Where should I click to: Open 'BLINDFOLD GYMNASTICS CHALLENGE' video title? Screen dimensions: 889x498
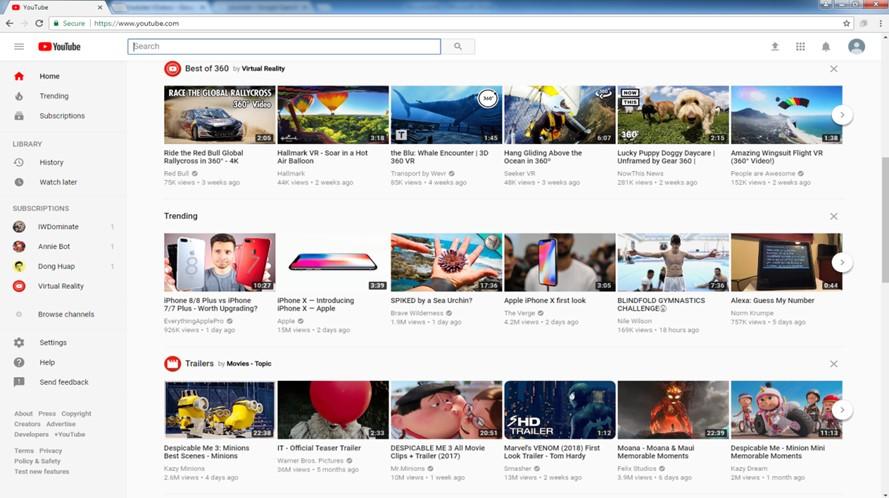(661, 305)
